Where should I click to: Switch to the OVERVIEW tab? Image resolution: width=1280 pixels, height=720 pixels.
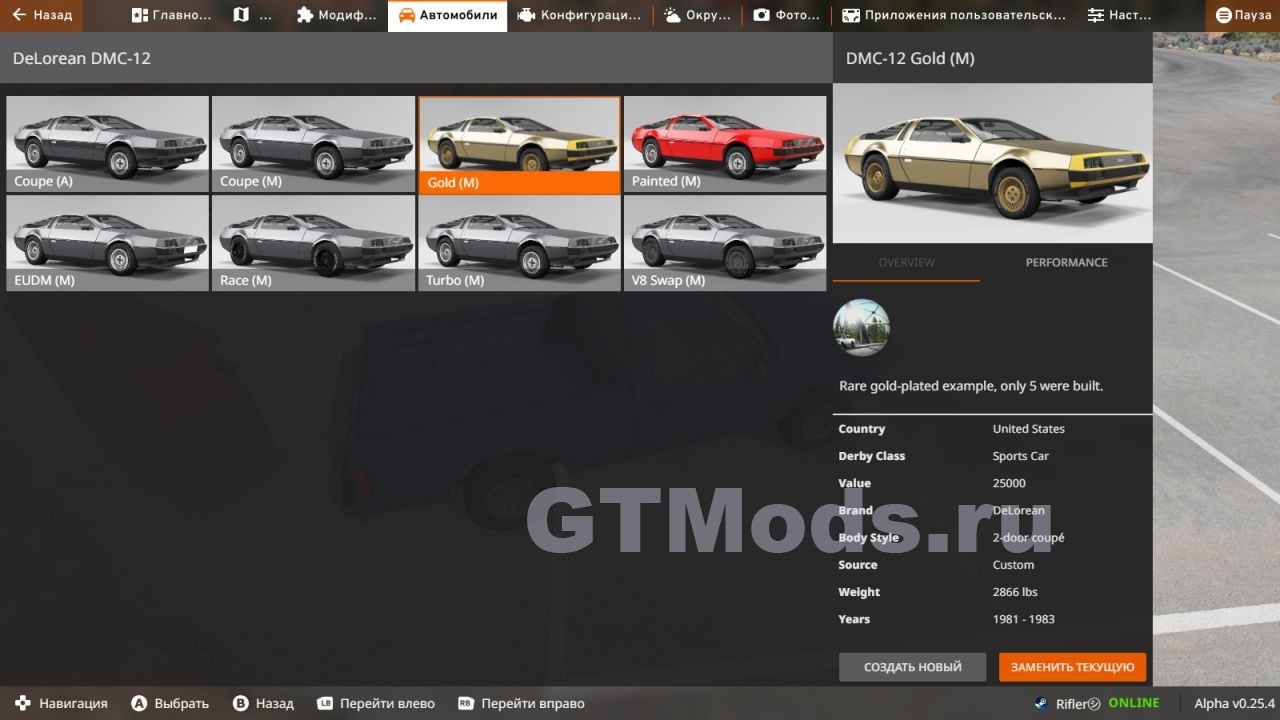[x=906, y=262]
